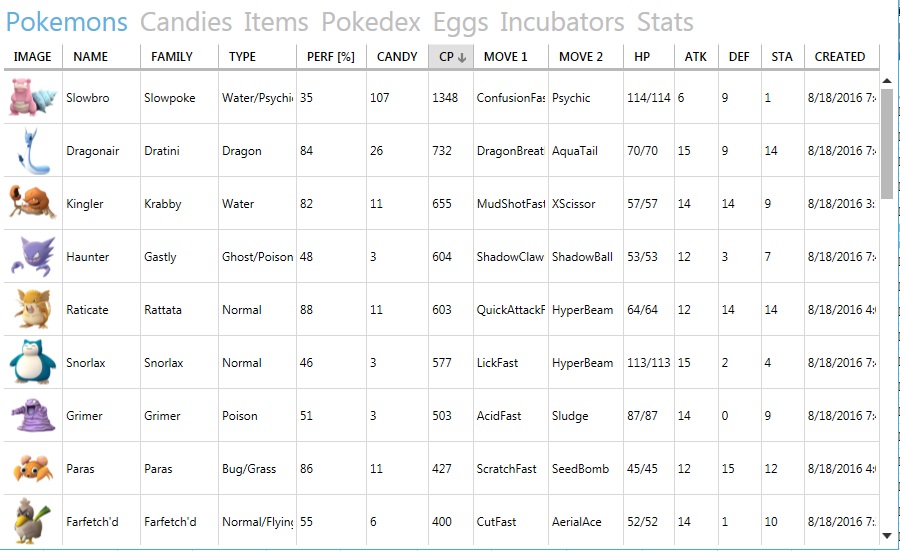Click the Grimer sprite image

[33, 415]
